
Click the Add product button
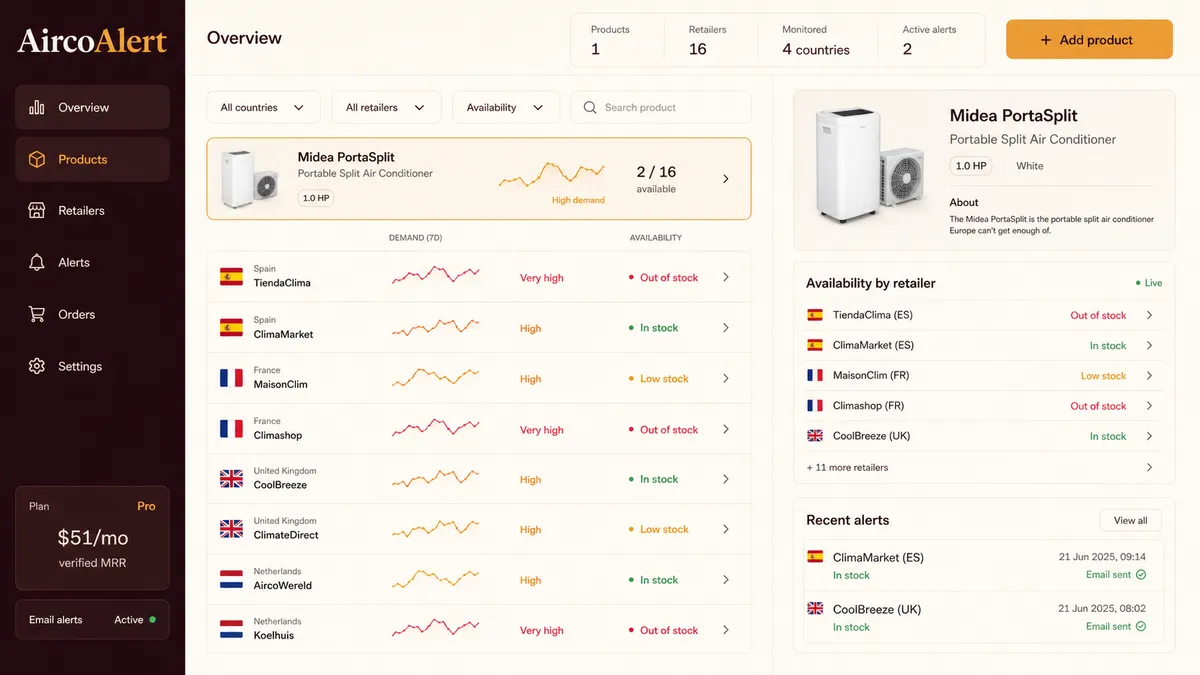1089,40
